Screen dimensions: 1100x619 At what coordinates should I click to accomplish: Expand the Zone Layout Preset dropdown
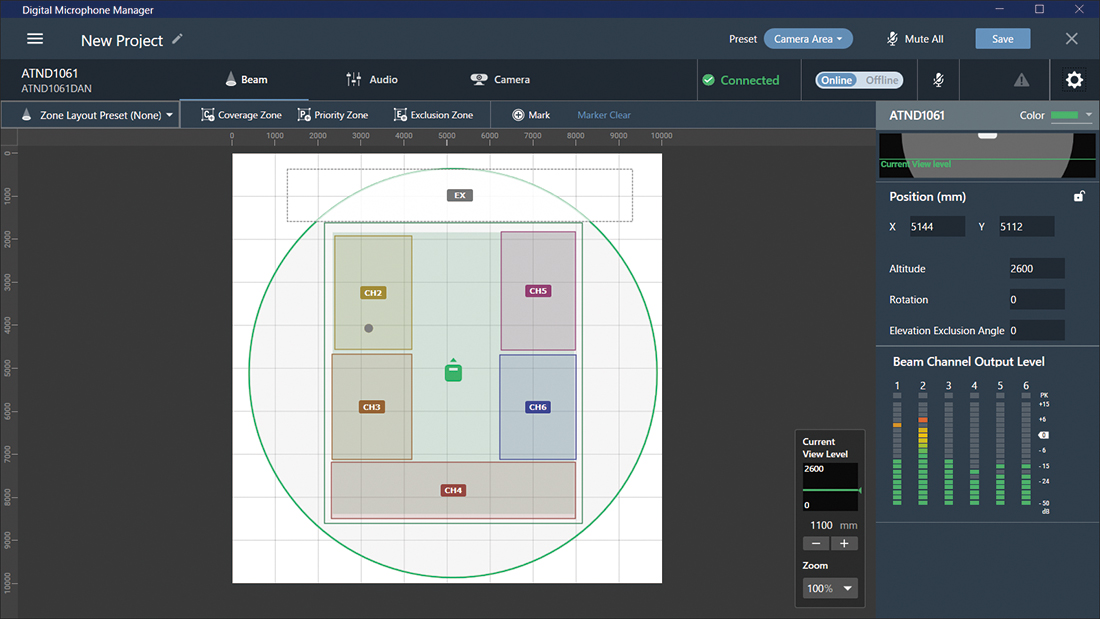[x=91, y=115]
